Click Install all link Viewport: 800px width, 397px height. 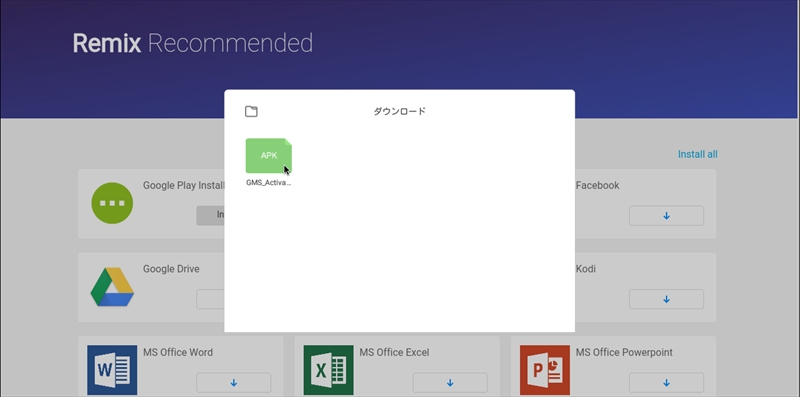(697, 154)
